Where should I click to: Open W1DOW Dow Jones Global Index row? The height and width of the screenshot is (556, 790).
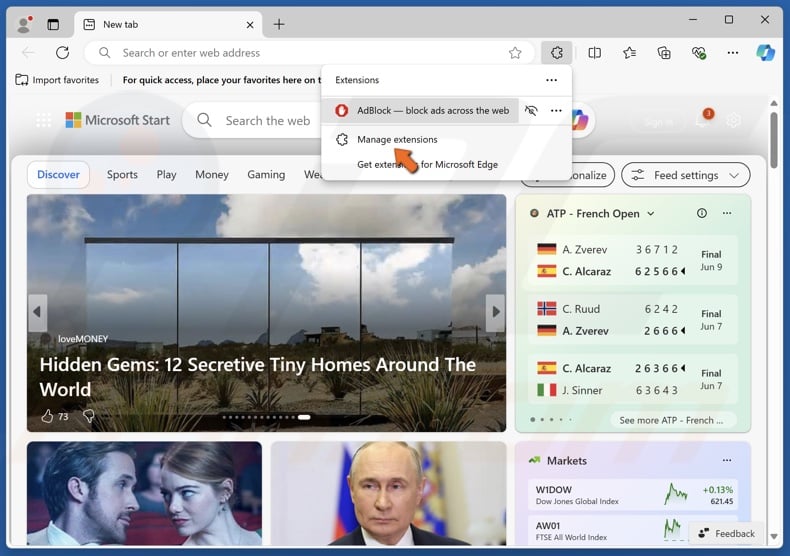(633, 495)
